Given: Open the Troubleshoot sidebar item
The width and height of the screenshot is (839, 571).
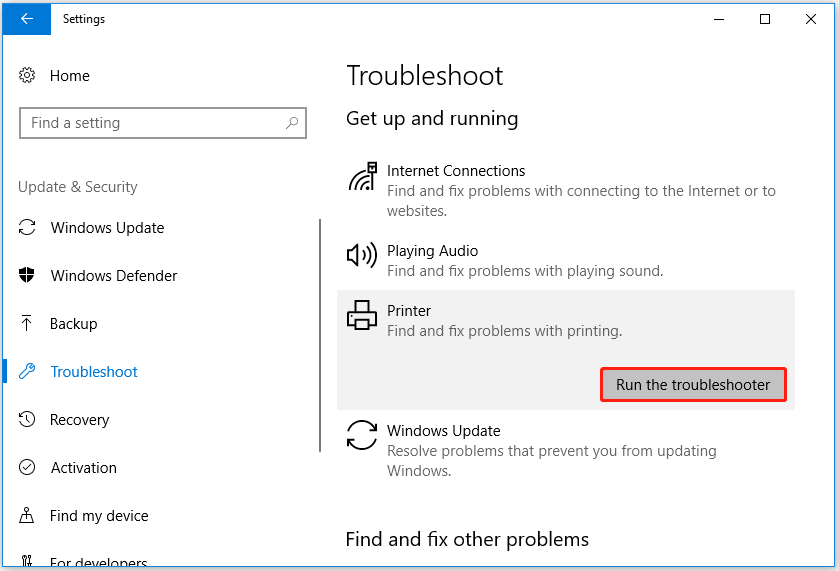Looking at the screenshot, I should coord(94,372).
